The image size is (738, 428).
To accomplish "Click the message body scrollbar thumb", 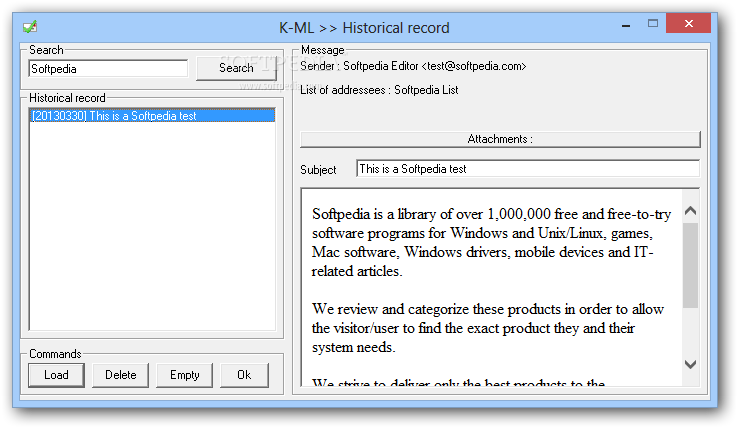I will pos(690,266).
